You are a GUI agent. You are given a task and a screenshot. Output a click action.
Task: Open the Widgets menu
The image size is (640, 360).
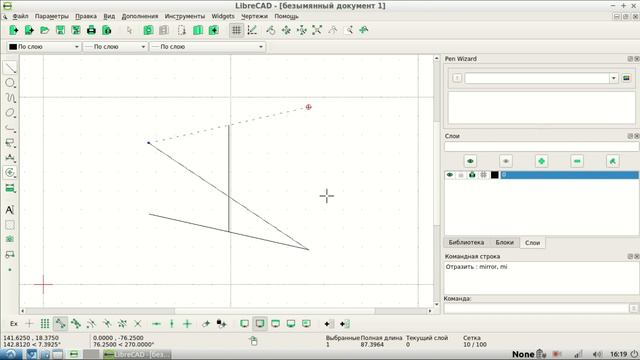[x=223, y=16]
